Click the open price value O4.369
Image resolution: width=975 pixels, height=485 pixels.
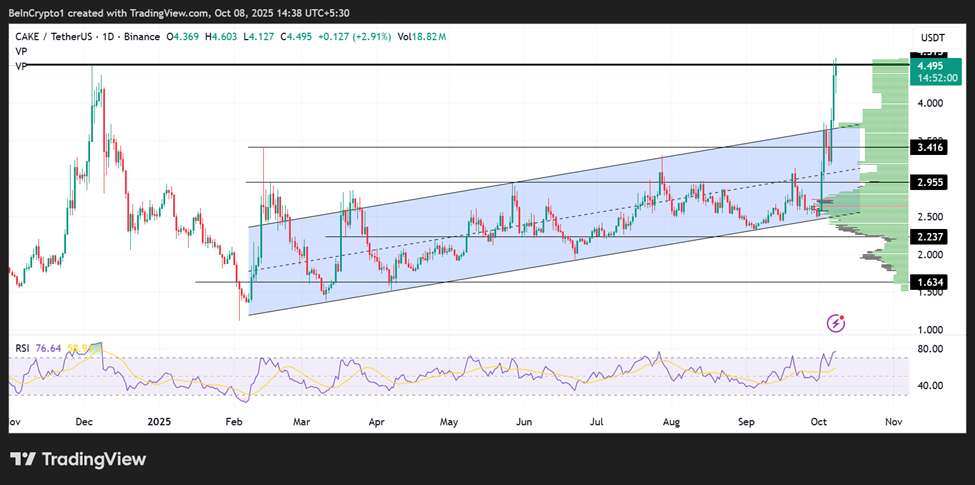183,37
